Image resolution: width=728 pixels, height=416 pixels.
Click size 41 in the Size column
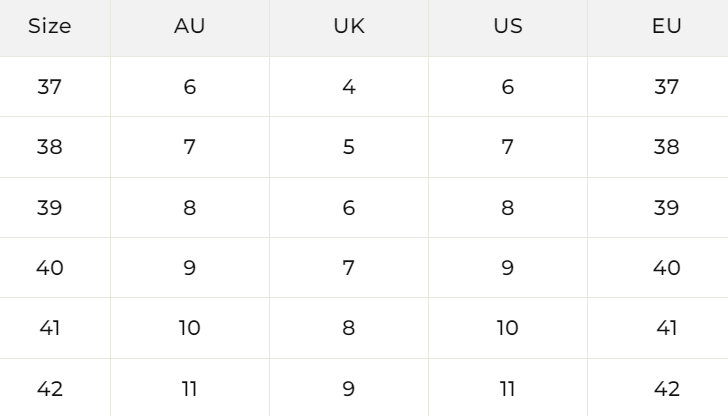pyautogui.click(x=50, y=328)
